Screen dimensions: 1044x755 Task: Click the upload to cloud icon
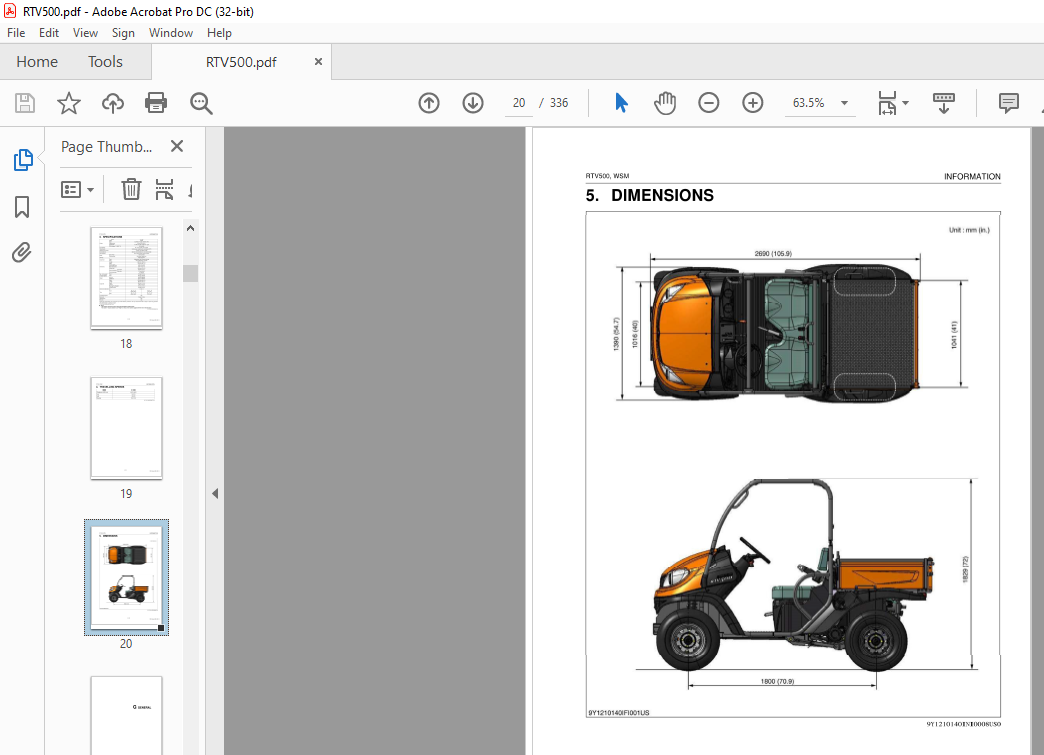tap(113, 103)
